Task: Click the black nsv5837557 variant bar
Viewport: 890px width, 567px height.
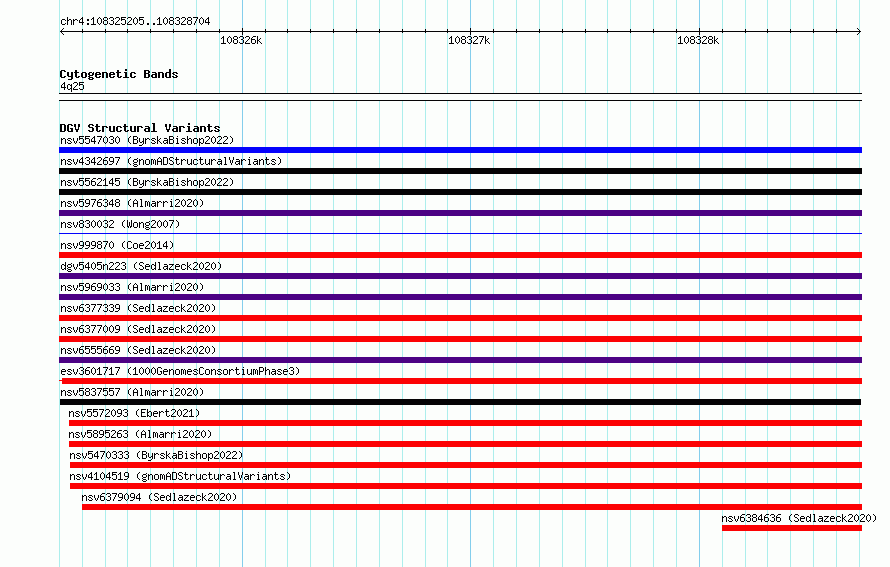Action: (460, 402)
